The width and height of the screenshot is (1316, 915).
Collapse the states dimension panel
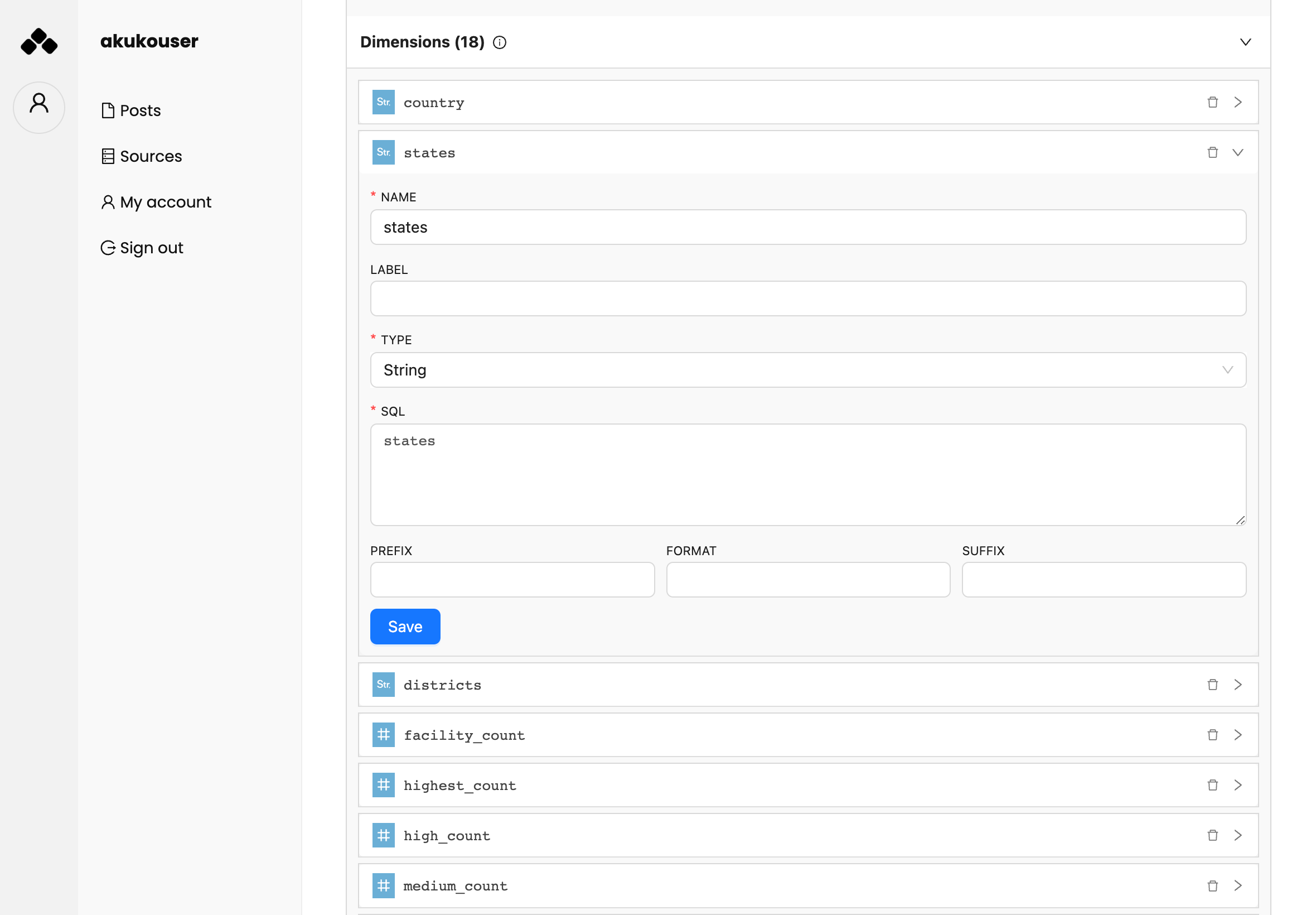tap(1237, 152)
